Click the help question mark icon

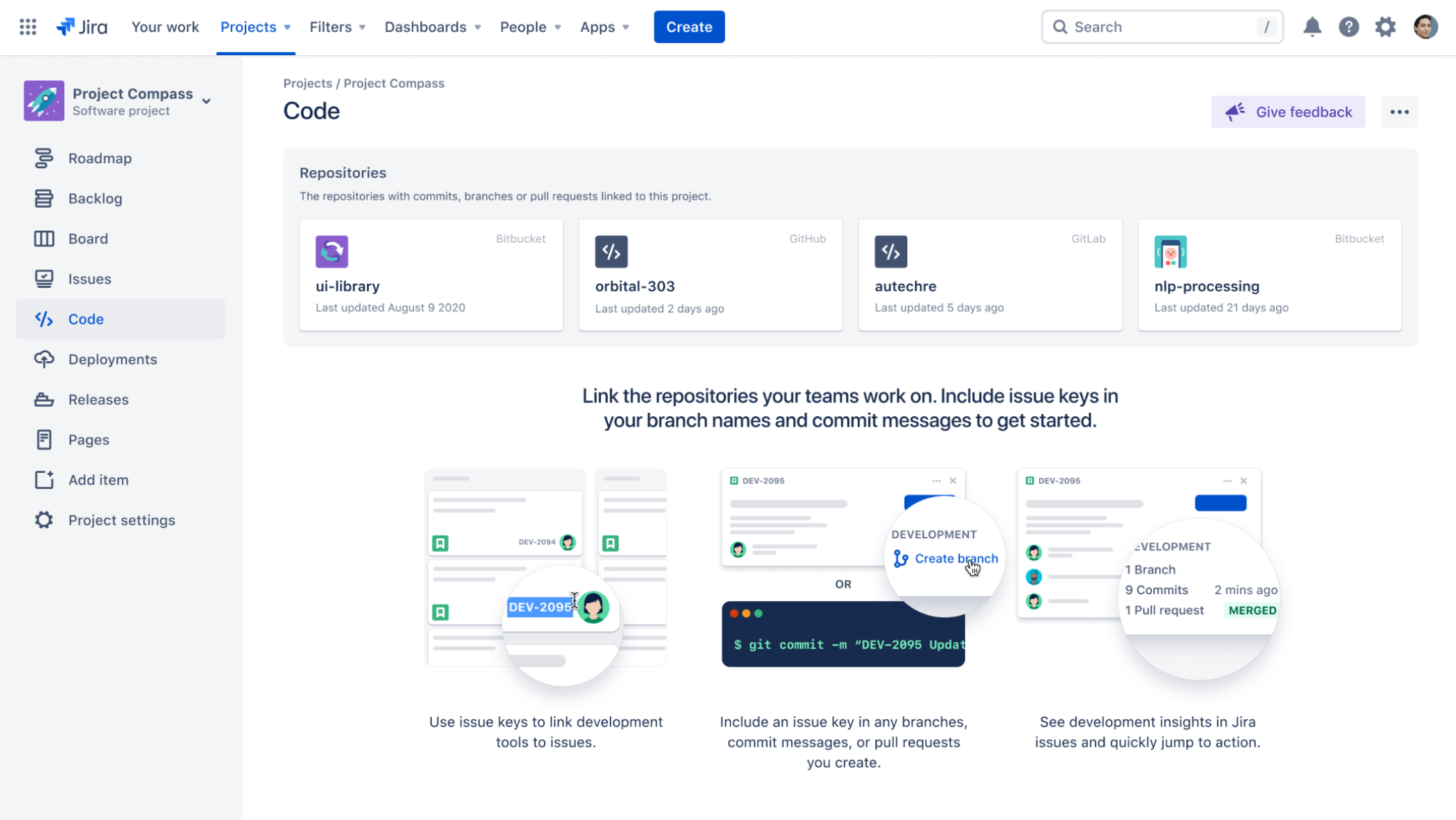tap(1349, 27)
